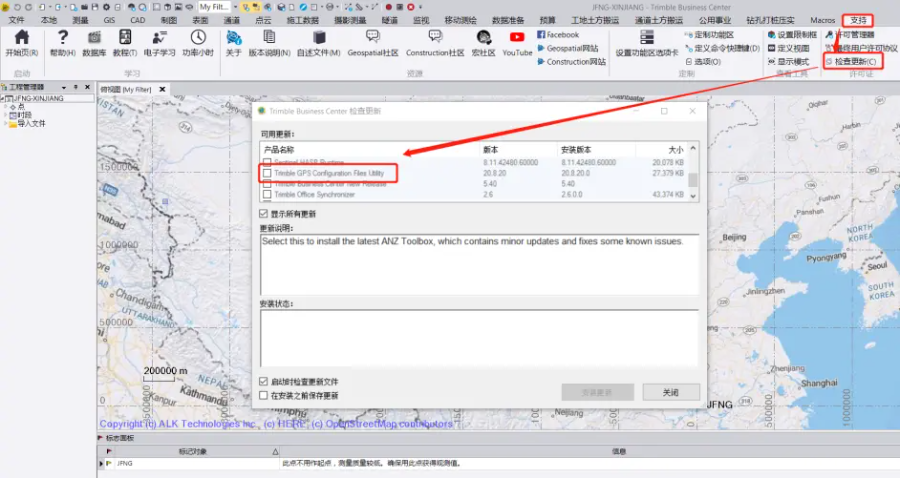
Task: Click inside the 安装状态 status box
Action: point(479,338)
